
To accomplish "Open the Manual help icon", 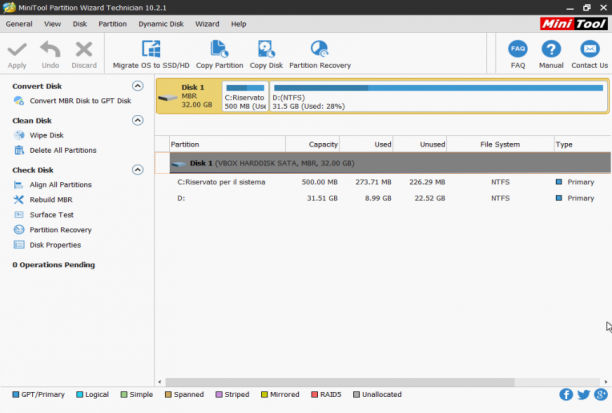I will (x=551, y=49).
